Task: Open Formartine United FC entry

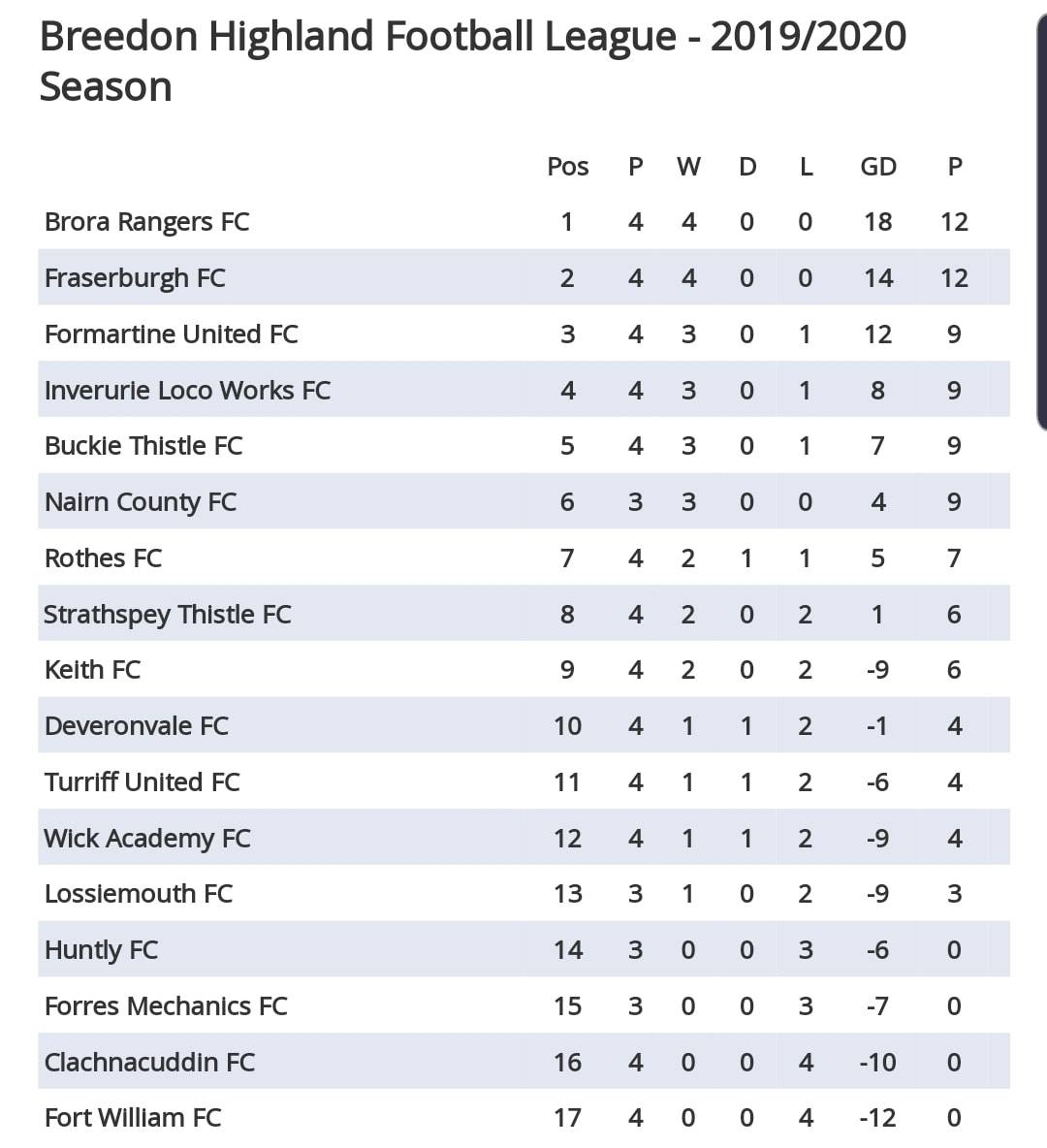Action: (172, 335)
